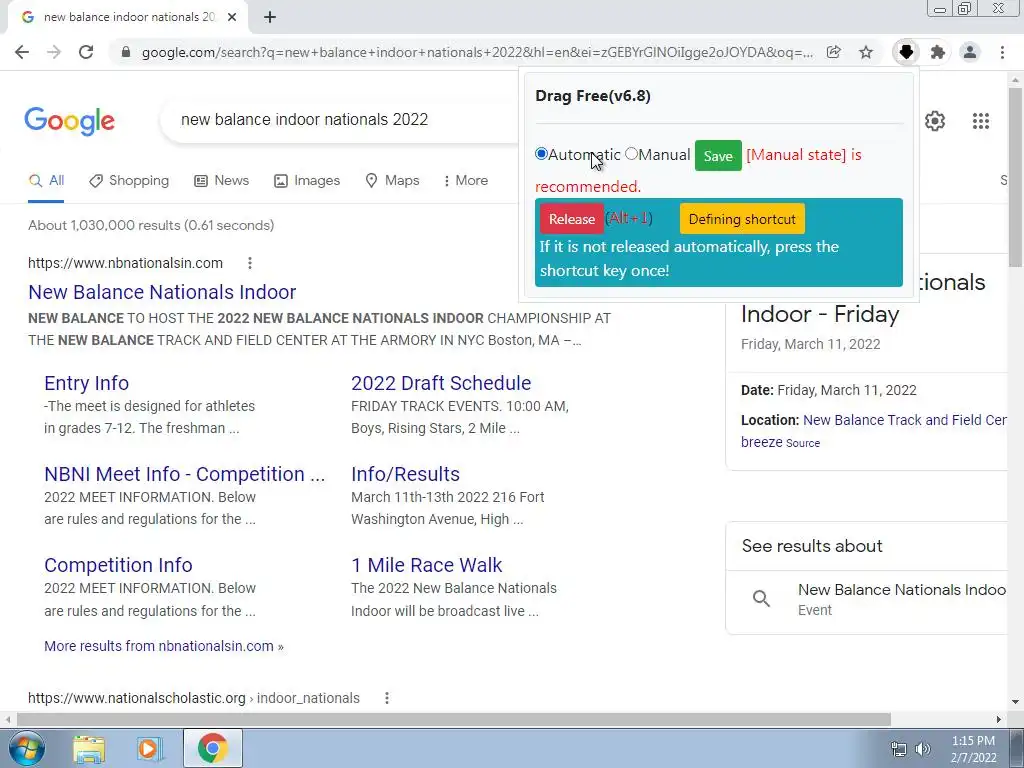Image resolution: width=1024 pixels, height=768 pixels.
Task: Launch the media player from the taskbar
Action: tap(149, 749)
